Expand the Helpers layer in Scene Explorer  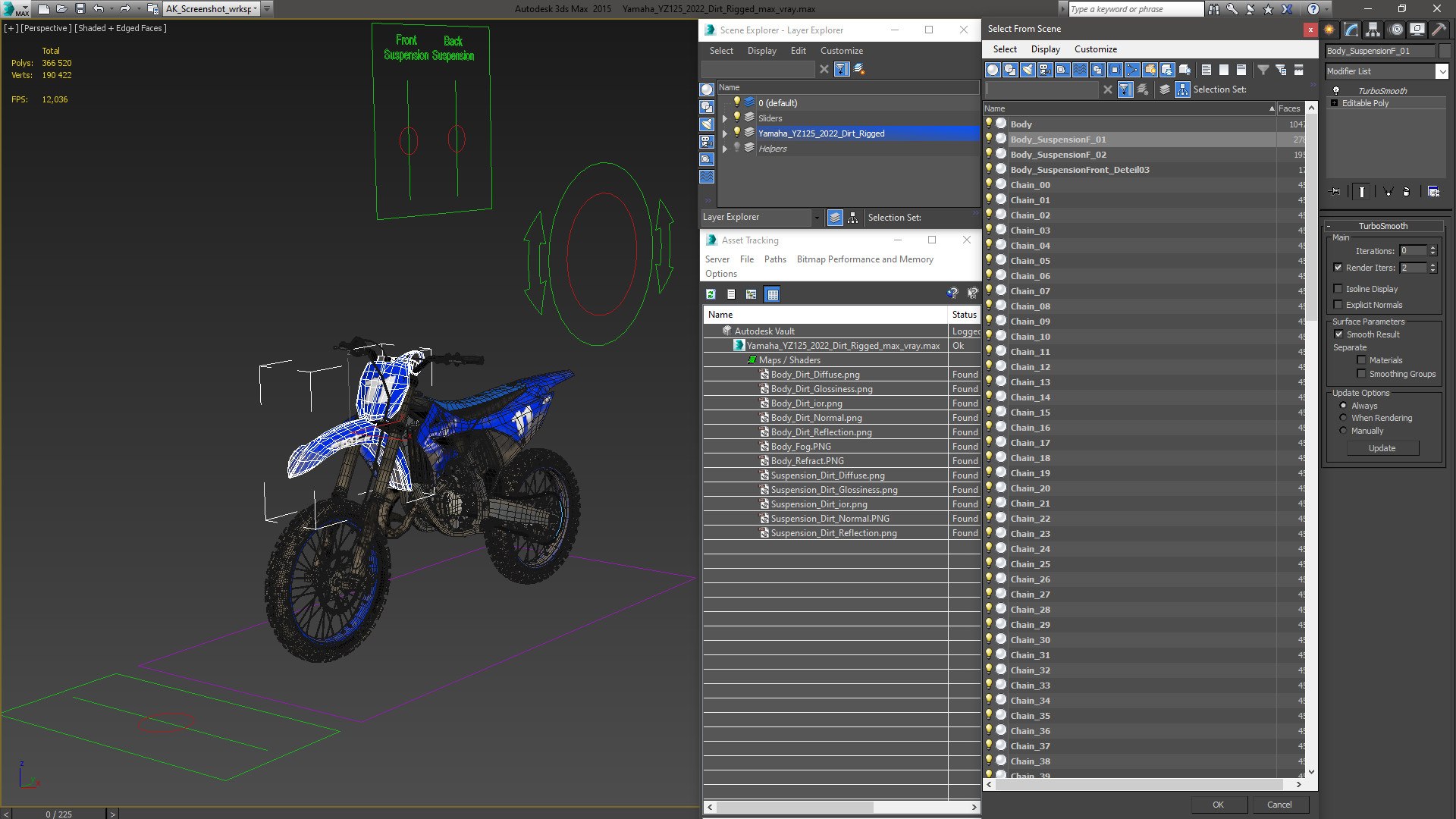[724, 149]
